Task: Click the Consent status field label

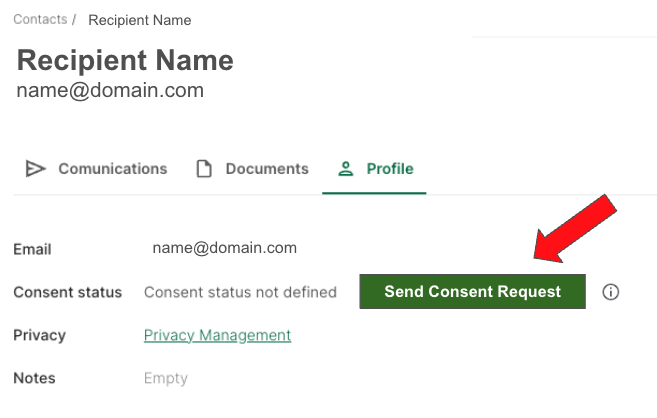Action: (x=67, y=292)
